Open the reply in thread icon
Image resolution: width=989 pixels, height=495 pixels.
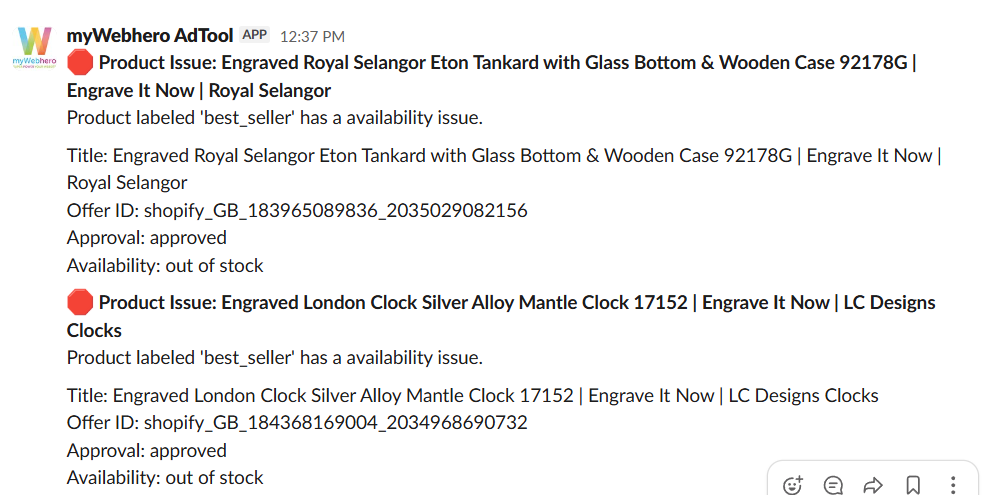click(x=833, y=485)
